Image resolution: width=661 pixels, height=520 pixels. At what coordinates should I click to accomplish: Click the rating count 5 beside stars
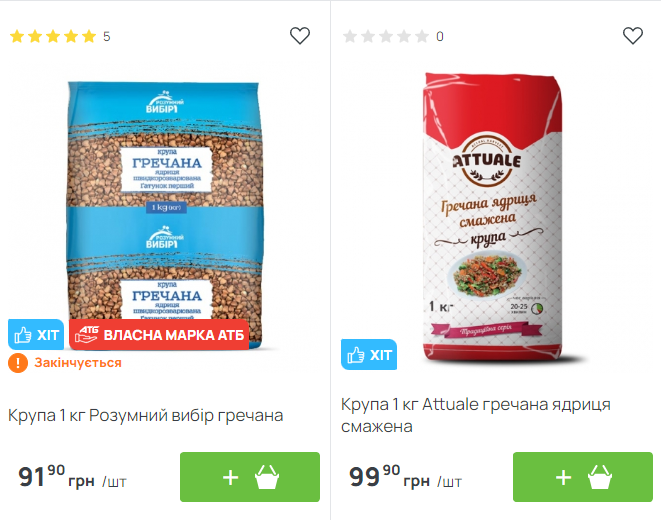[107, 37]
